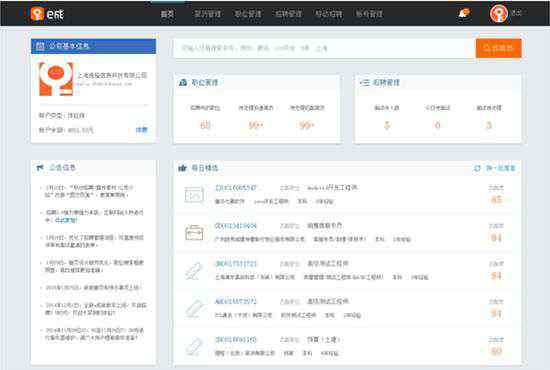Click the blue link inside the second announcement

pyautogui.click(x=66, y=220)
